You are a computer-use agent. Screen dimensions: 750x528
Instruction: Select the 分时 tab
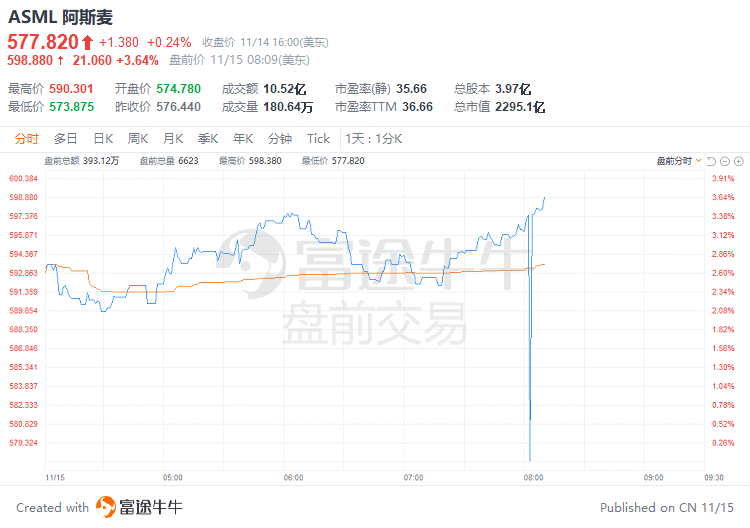coord(26,139)
